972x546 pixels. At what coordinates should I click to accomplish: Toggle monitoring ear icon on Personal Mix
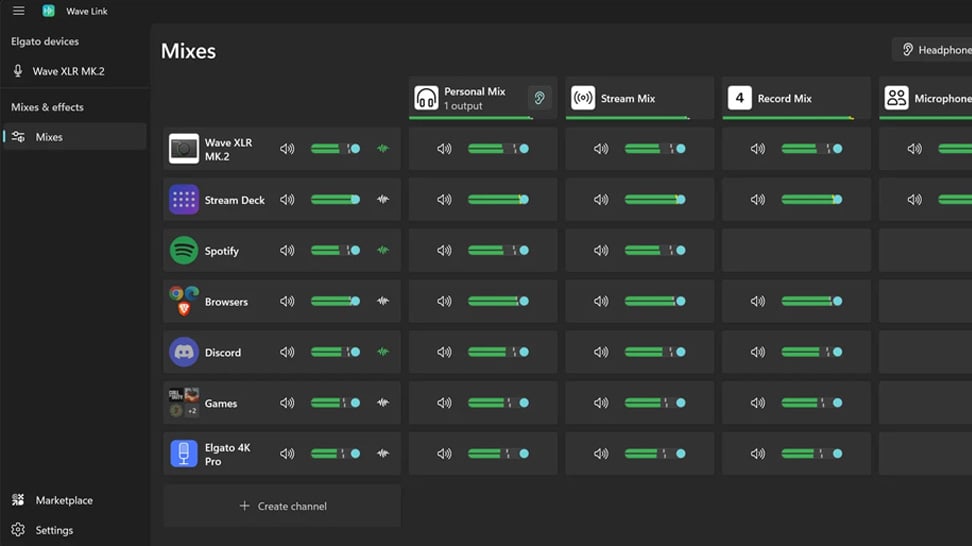(x=539, y=98)
